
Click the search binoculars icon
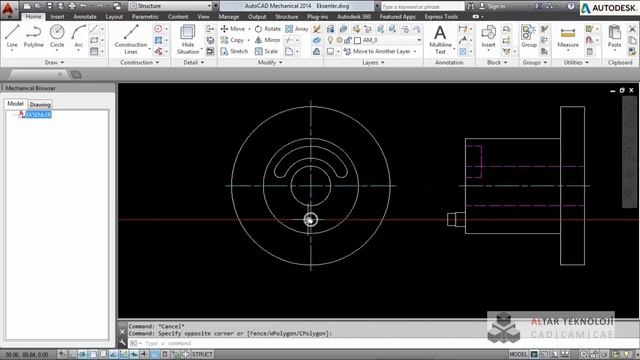[471, 6]
